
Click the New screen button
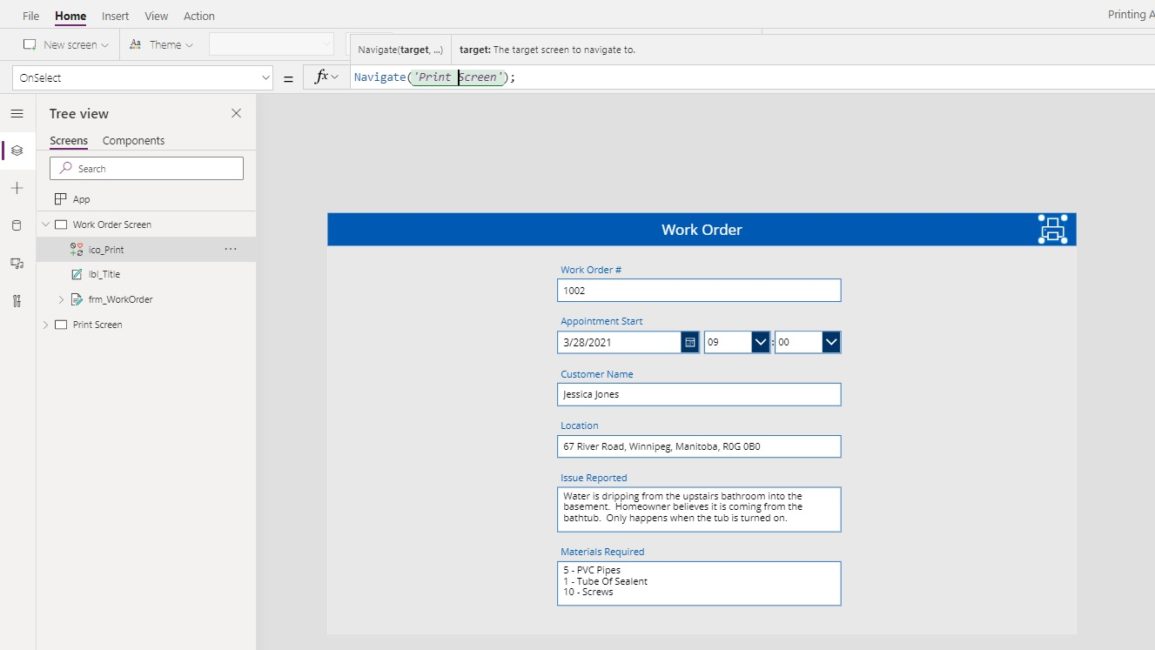tap(66, 45)
